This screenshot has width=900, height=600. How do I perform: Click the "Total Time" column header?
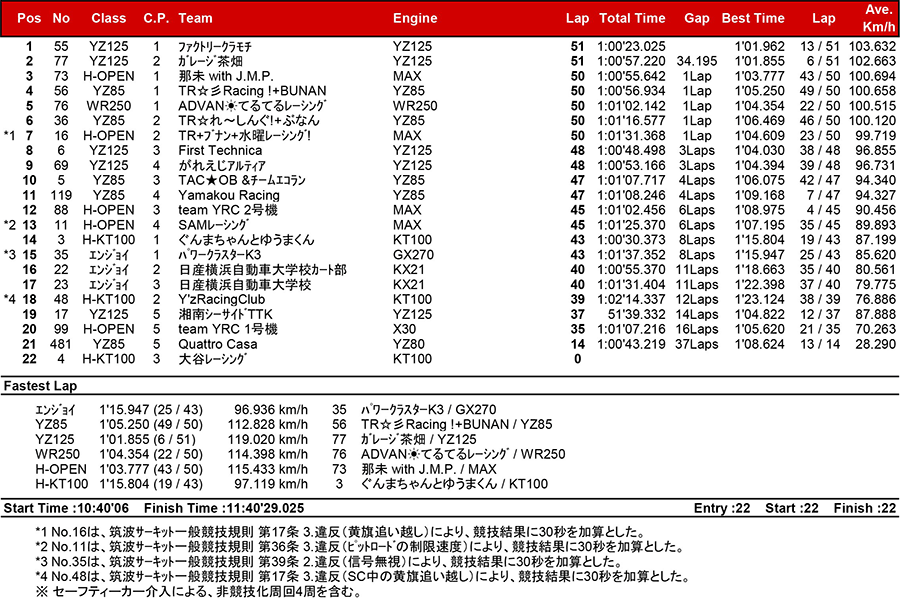click(x=632, y=18)
